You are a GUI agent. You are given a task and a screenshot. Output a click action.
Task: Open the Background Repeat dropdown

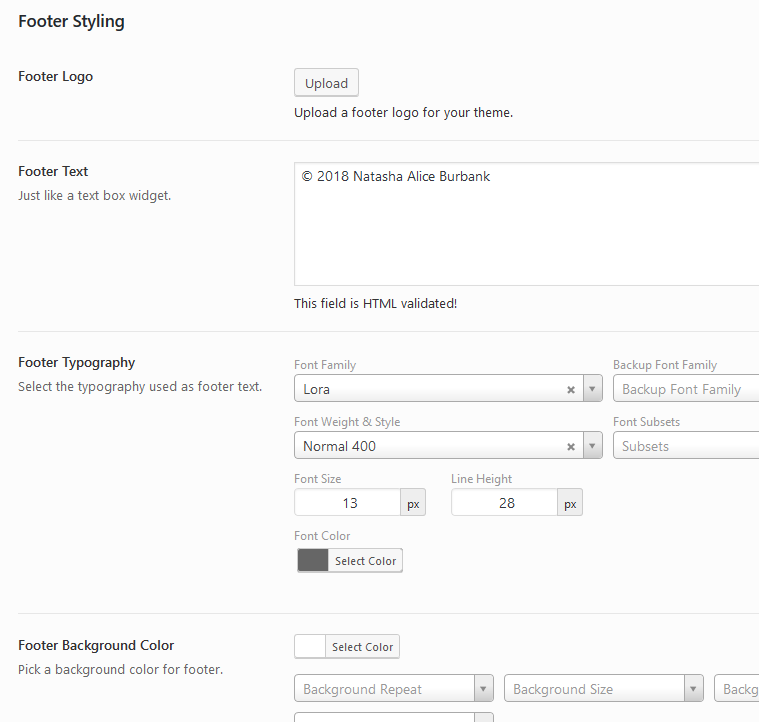click(484, 689)
